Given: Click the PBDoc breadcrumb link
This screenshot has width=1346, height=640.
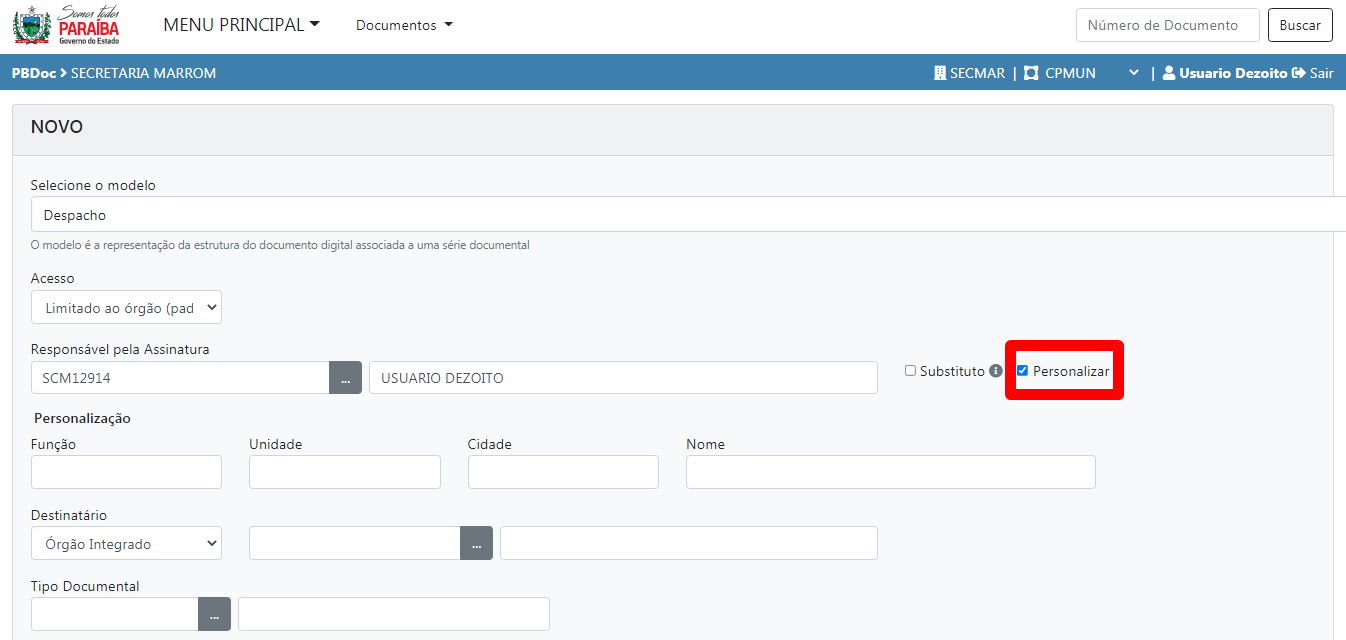Looking at the screenshot, I should click(x=33, y=73).
